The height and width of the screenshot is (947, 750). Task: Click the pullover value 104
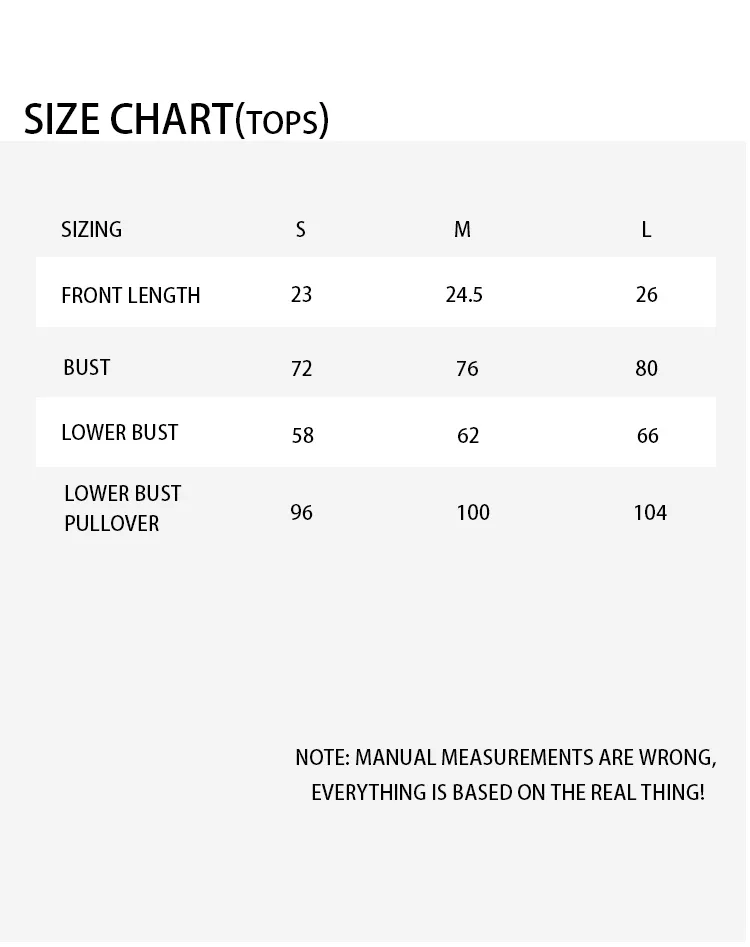coord(650,512)
